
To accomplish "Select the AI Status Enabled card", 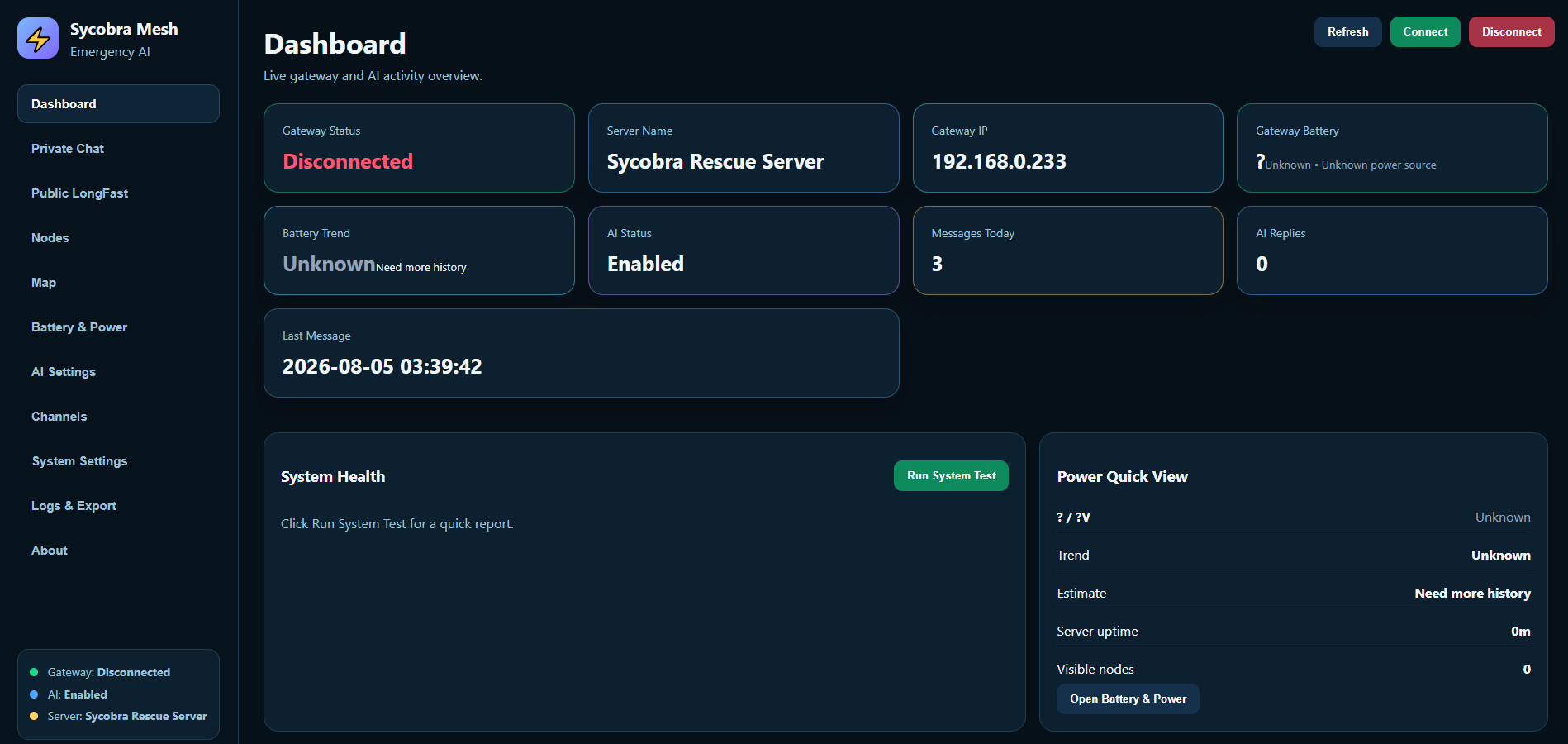I will click(x=744, y=250).
